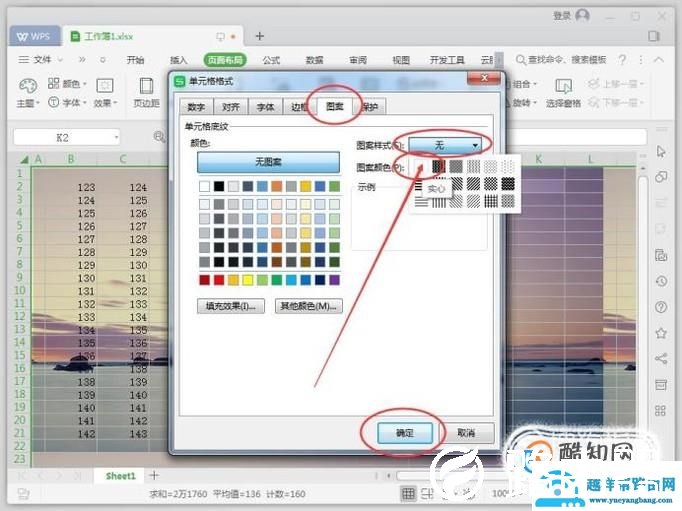
Task: Click the archive box icon in sidebar
Action: pos(661,385)
